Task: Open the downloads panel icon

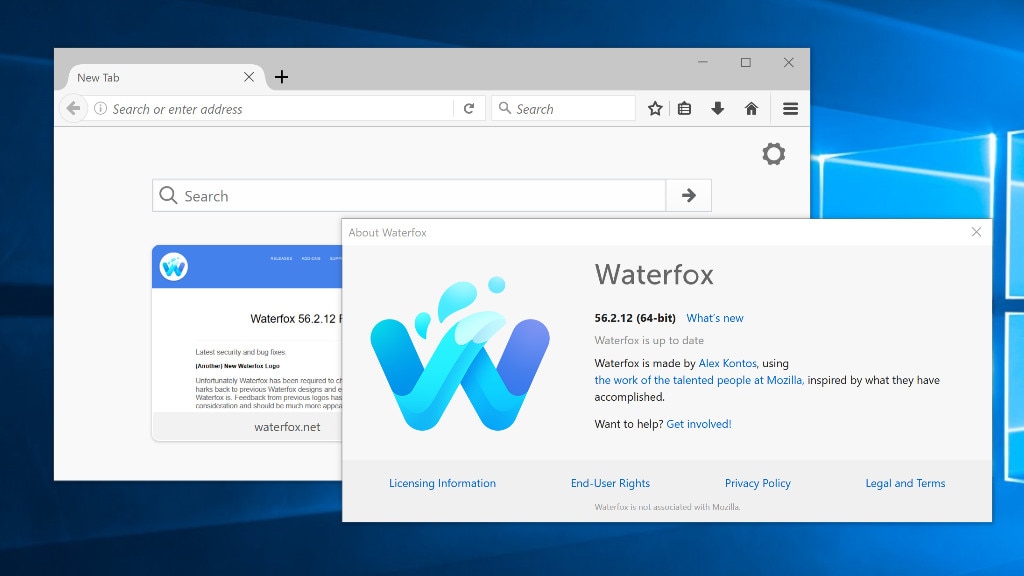Action: pos(718,108)
